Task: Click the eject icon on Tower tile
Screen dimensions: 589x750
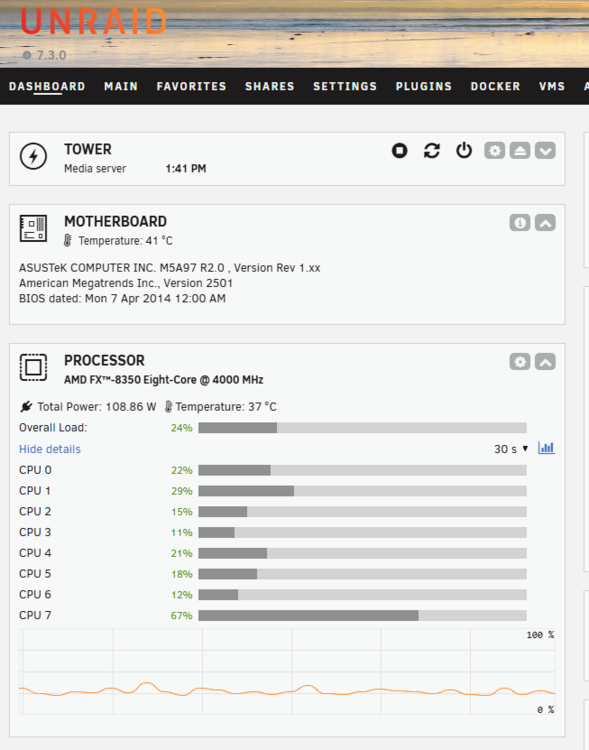Action: click(520, 151)
